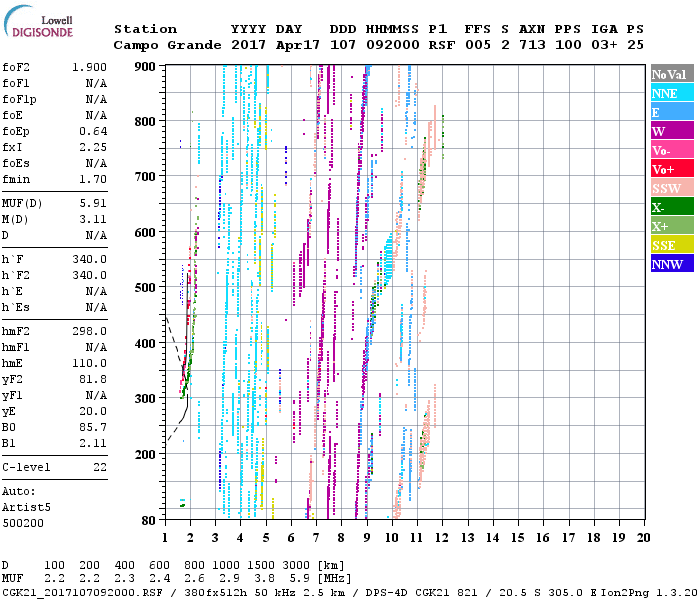Select the Vo+ legend swatch

coord(672,169)
